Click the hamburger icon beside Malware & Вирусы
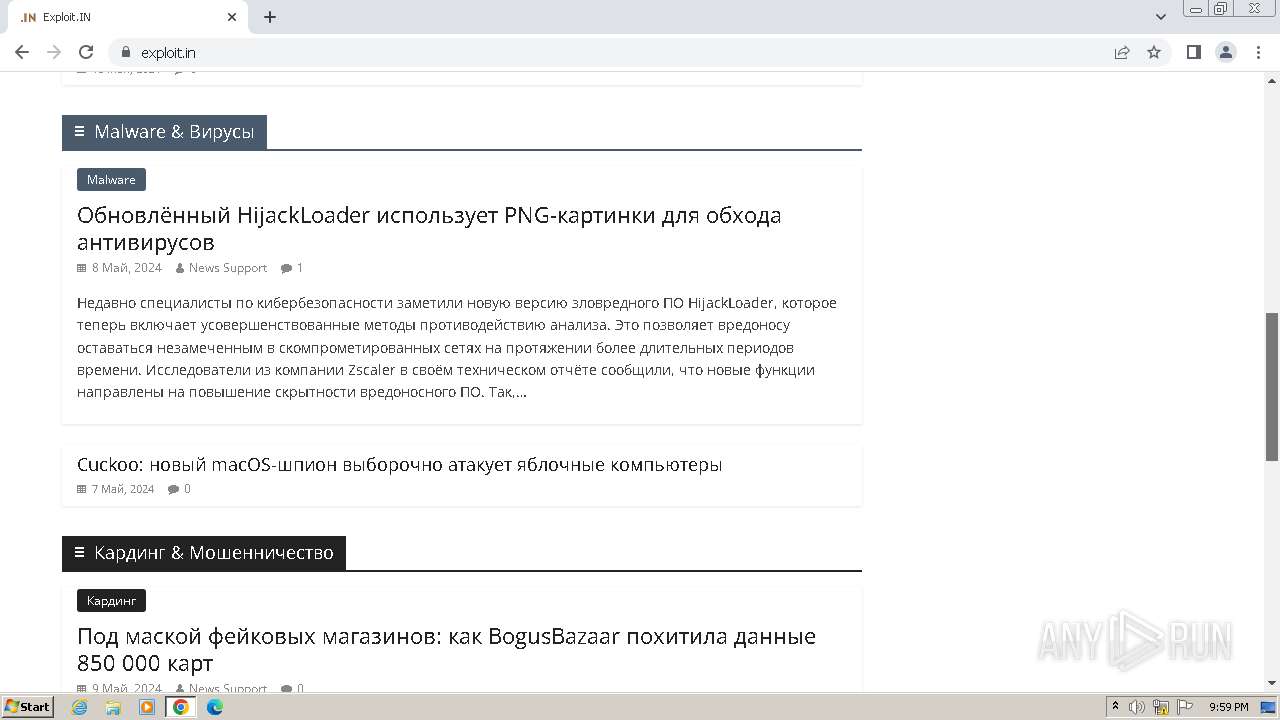1280x720 pixels. (79, 132)
